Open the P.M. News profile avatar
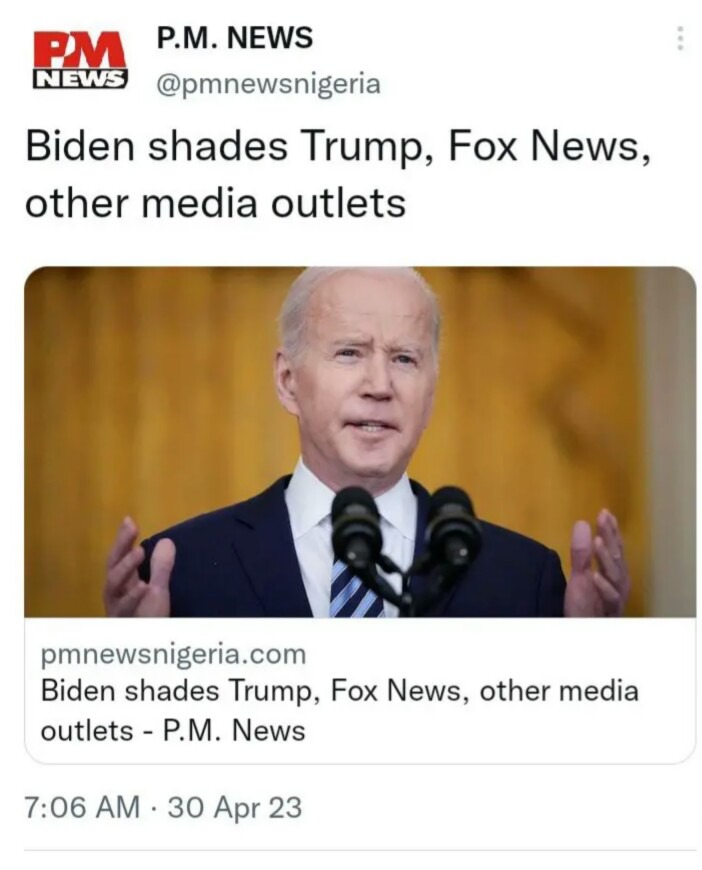This screenshot has width=702, height=870. 80,60
